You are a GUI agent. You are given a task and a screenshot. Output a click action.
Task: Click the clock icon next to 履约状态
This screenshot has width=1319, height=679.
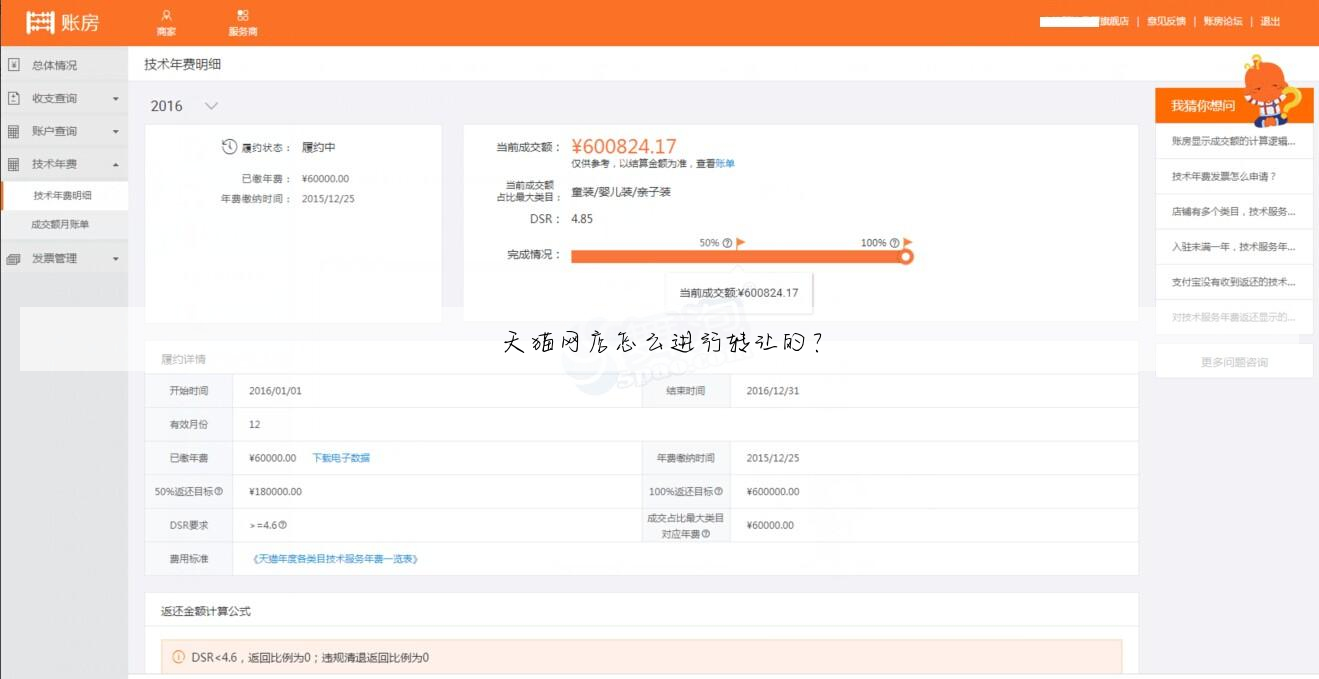[x=229, y=147]
